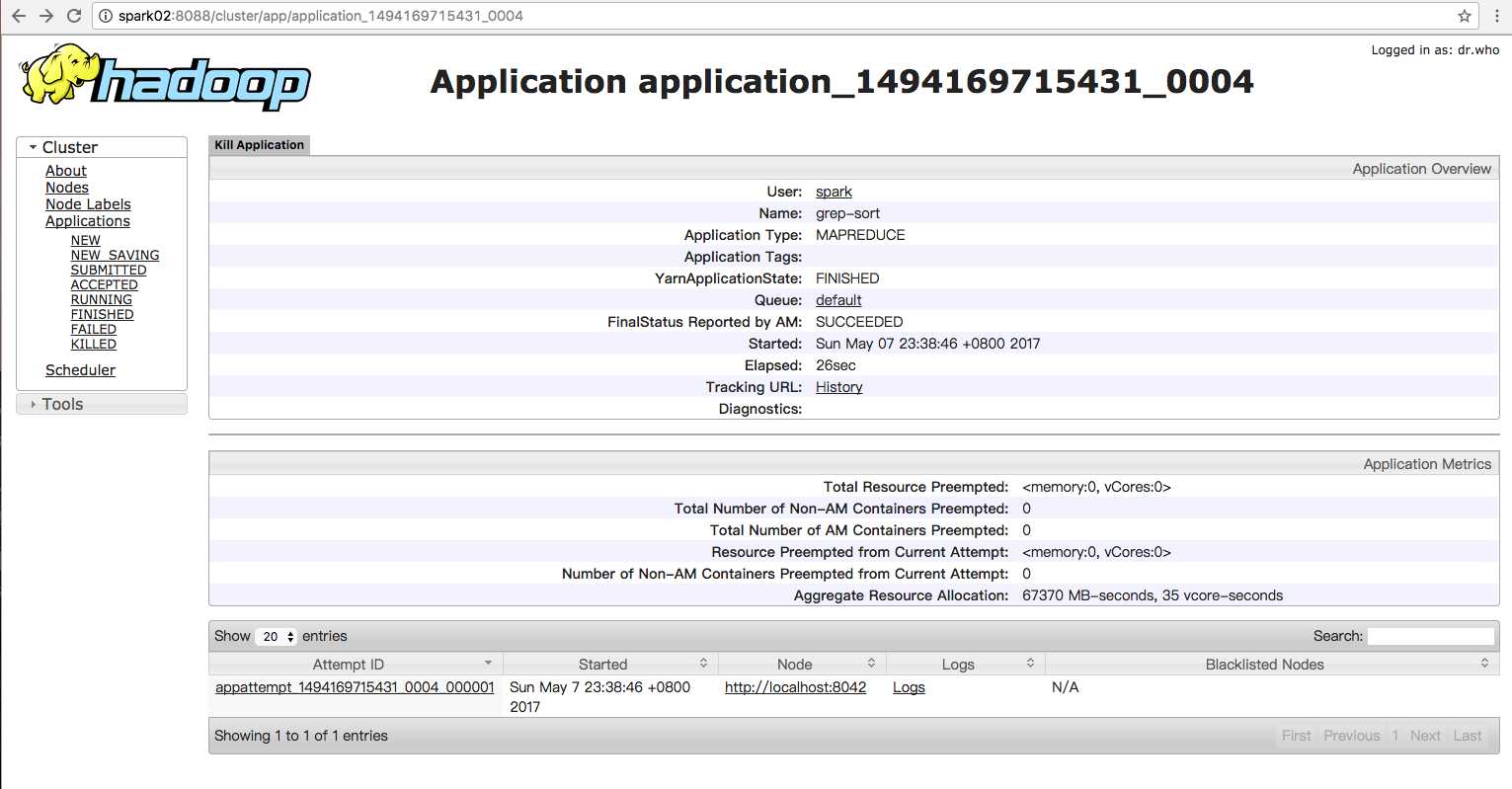
Task: Sort by Attempt ID column
Action: [x=356, y=665]
